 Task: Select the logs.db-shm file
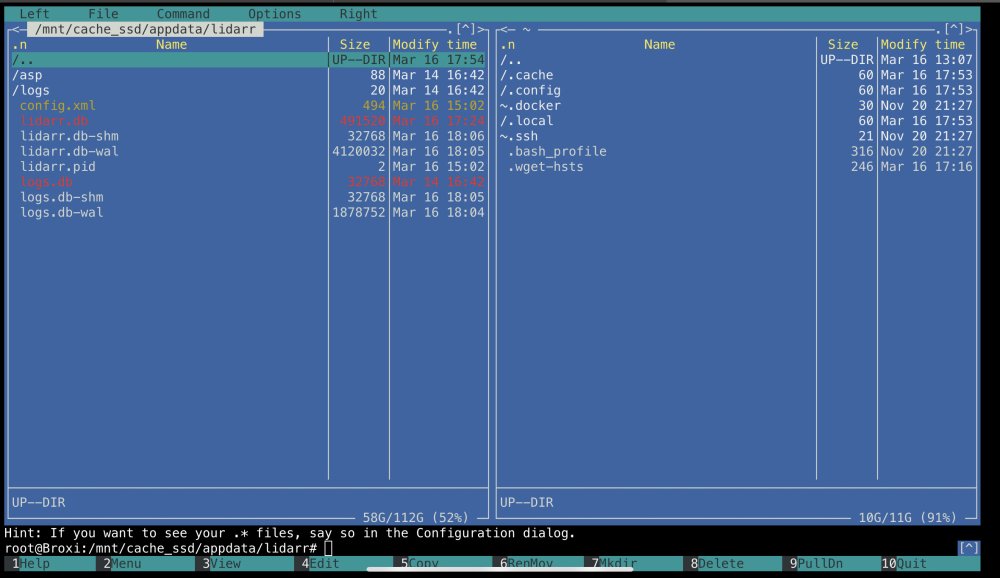(x=248, y=198)
